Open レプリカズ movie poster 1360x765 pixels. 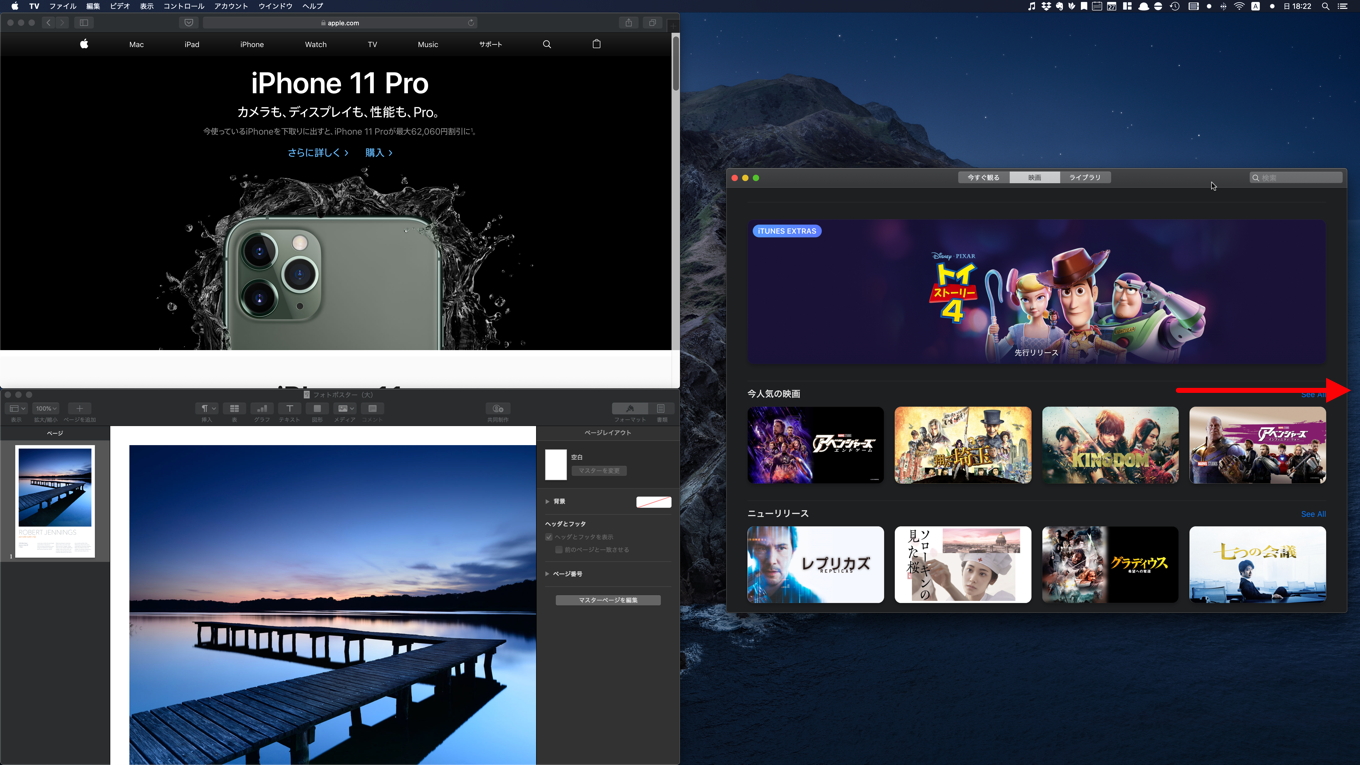point(815,565)
